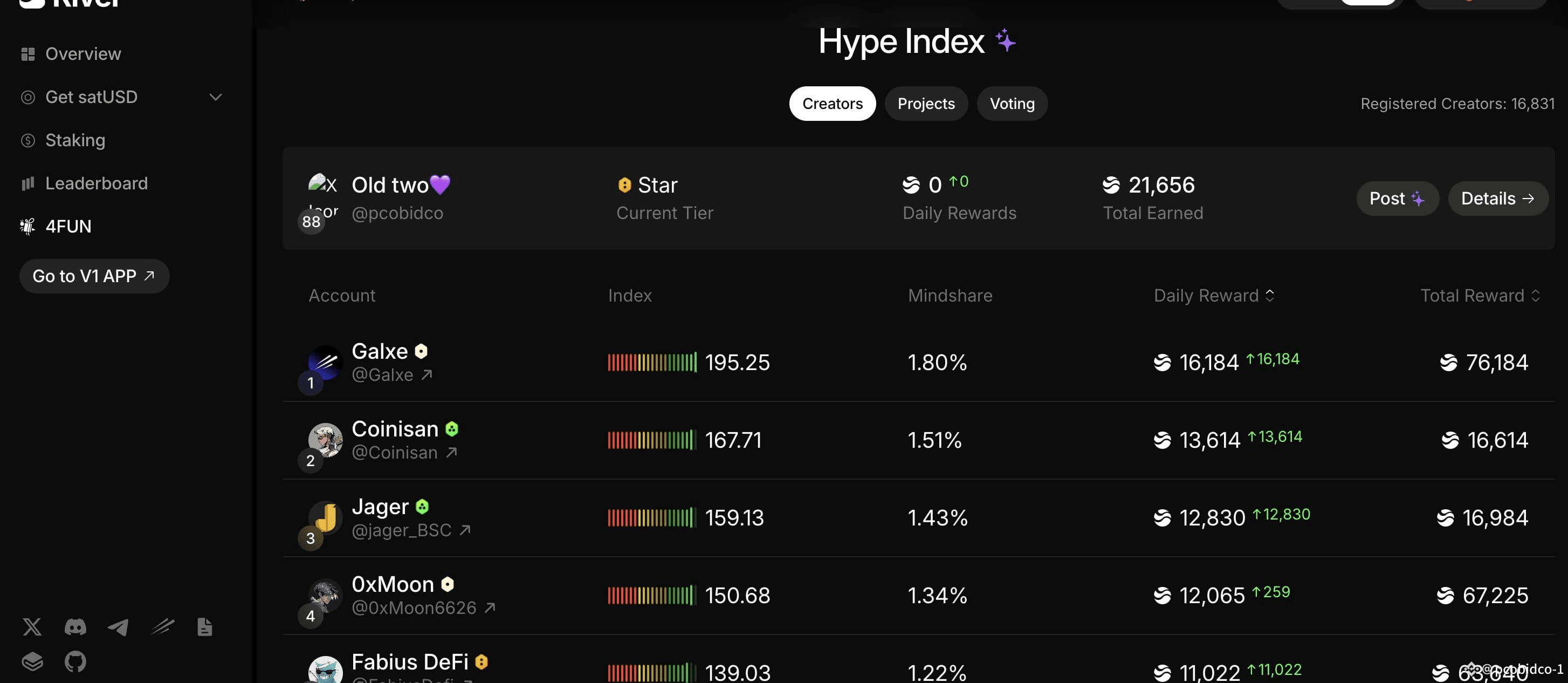Click the Fabius DeFi account name
Screen dimensions: 1568x683
(410, 661)
